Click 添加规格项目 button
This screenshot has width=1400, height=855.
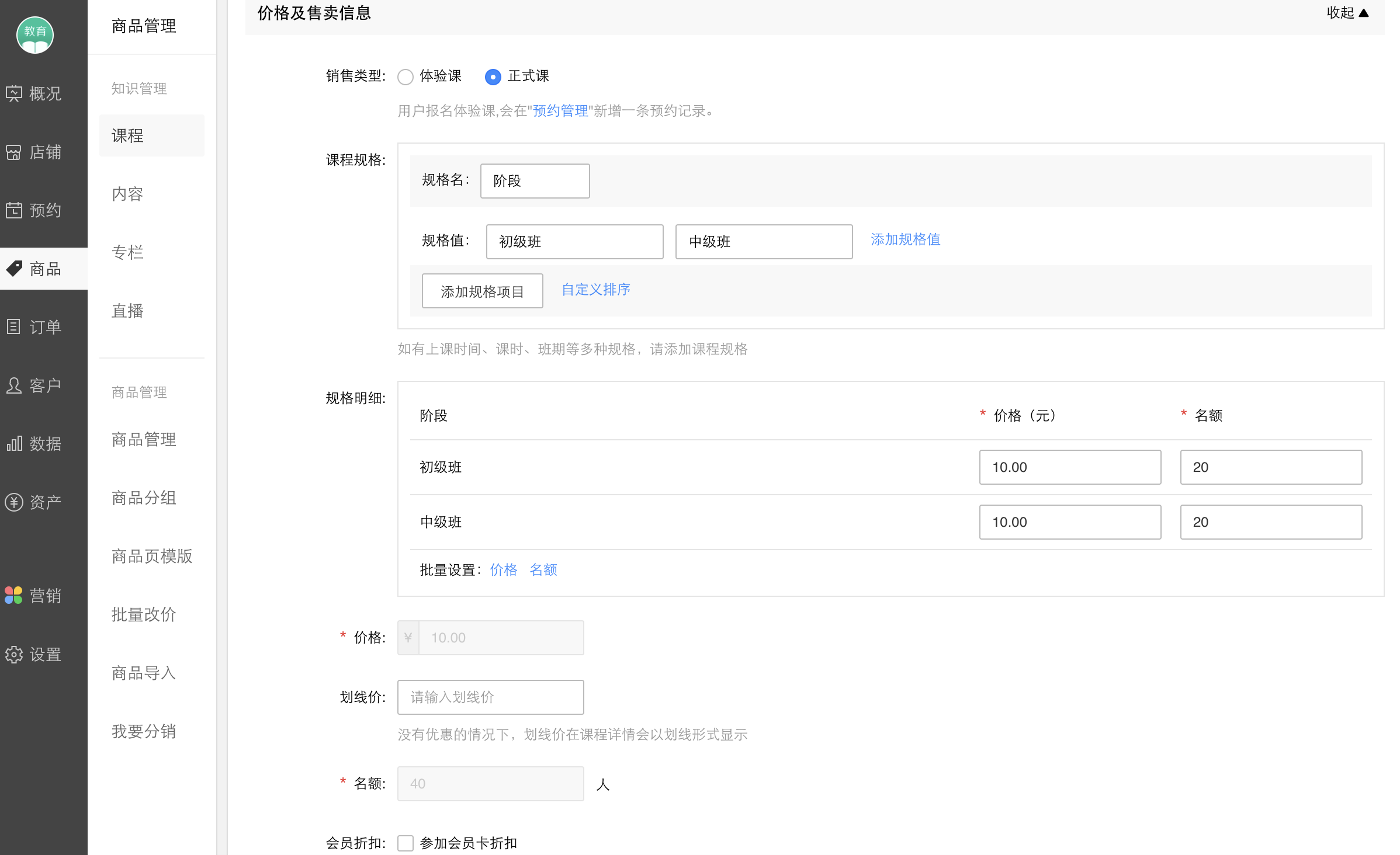[x=483, y=291]
